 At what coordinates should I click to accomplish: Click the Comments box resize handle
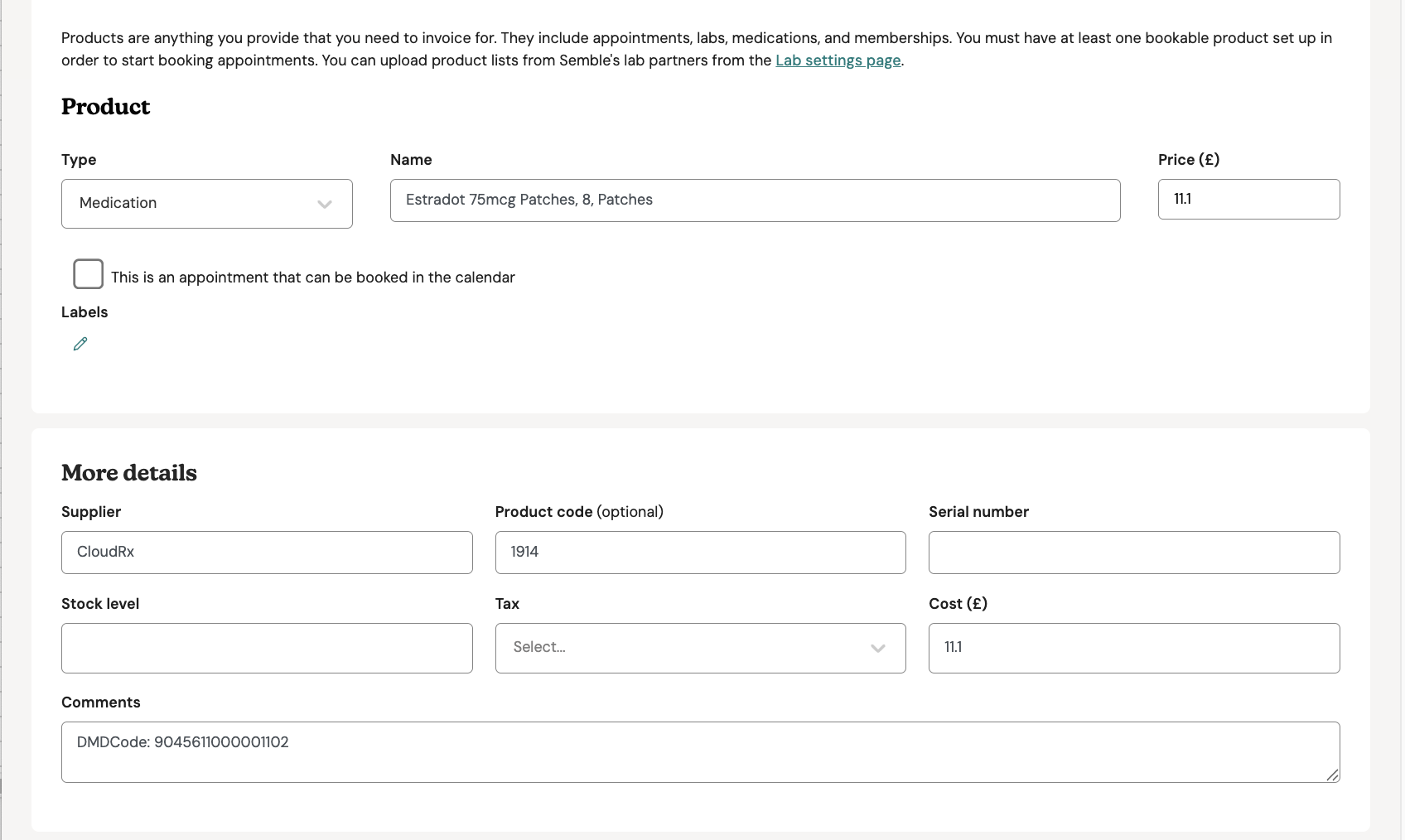1331,775
